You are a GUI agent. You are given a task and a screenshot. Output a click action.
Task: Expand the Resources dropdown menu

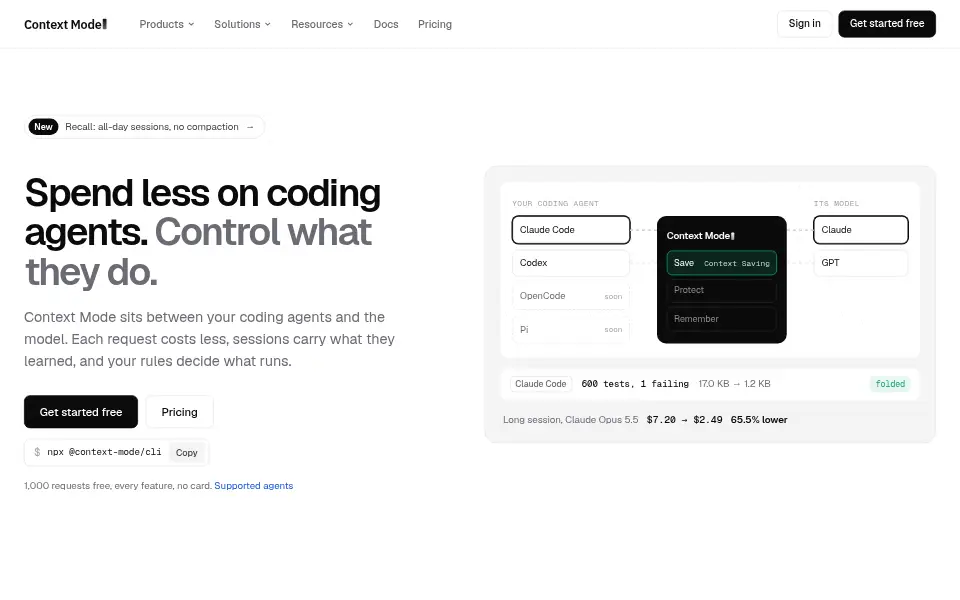[322, 24]
